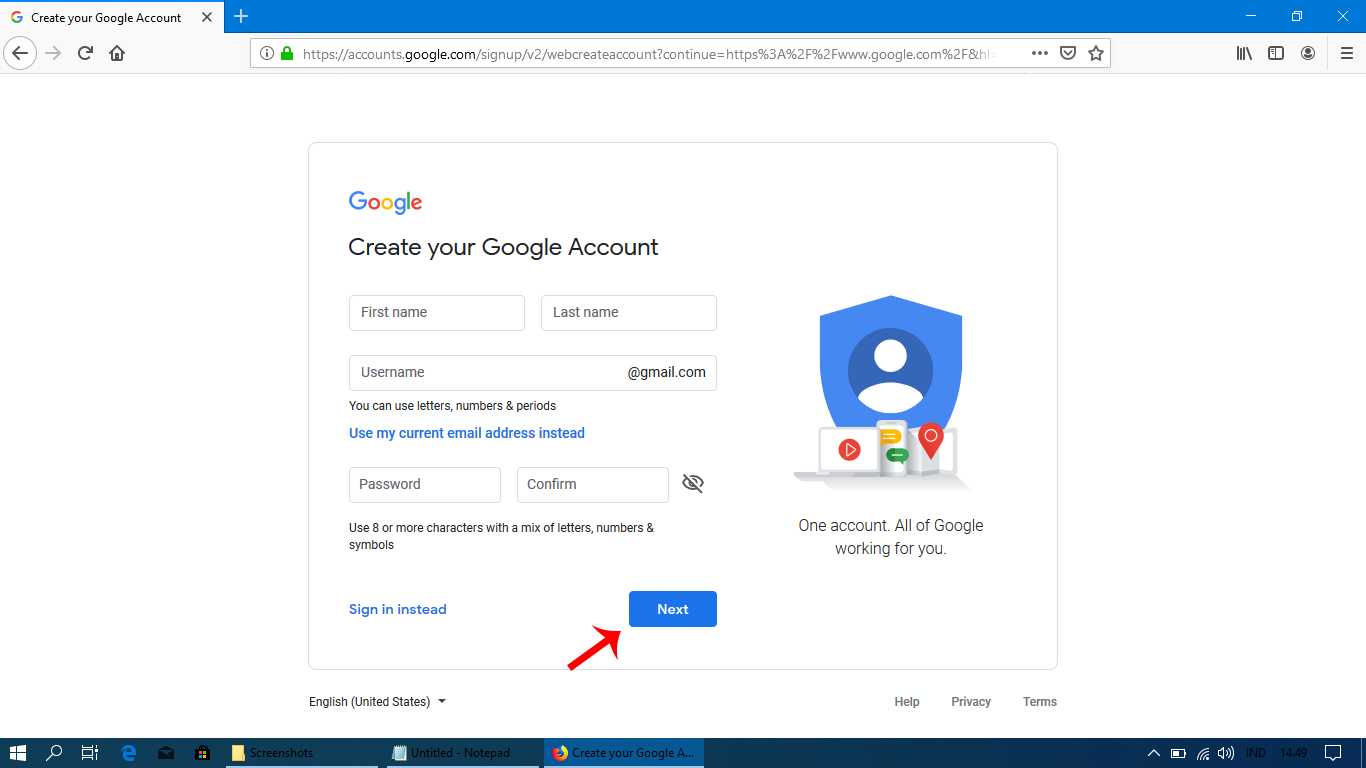The height and width of the screenshot is (768, 1366).
Task: Click the Firefox taskbar window button
Action: [623, 753]
